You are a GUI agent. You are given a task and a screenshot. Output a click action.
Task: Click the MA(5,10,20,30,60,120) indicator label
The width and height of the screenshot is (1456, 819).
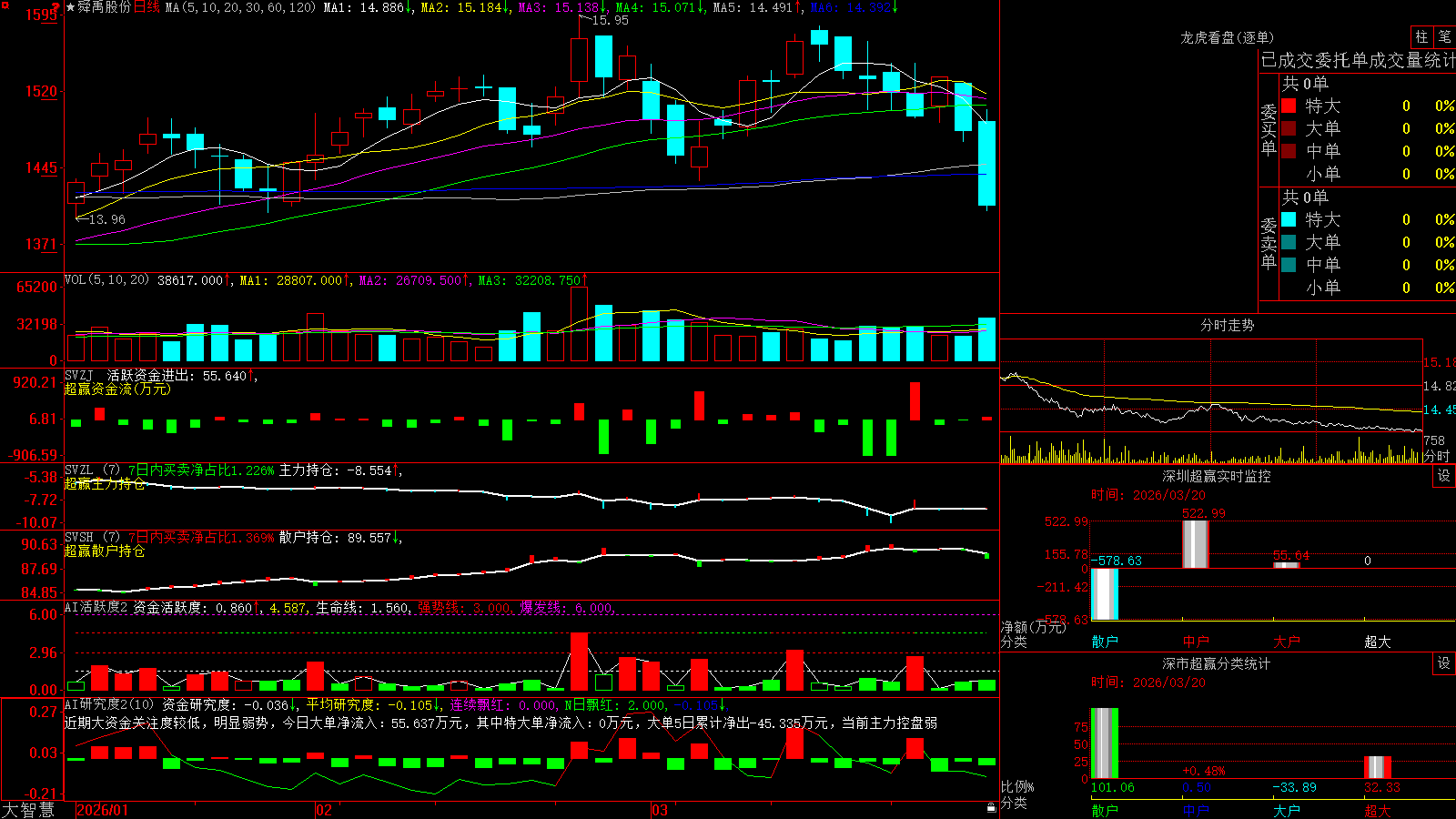coord(240,7)
